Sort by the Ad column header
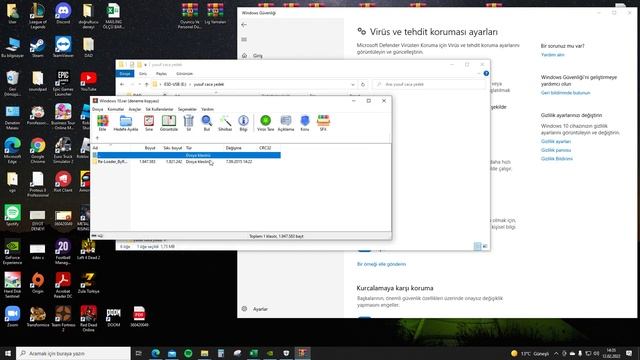640x360 pixels. [95, 148]
